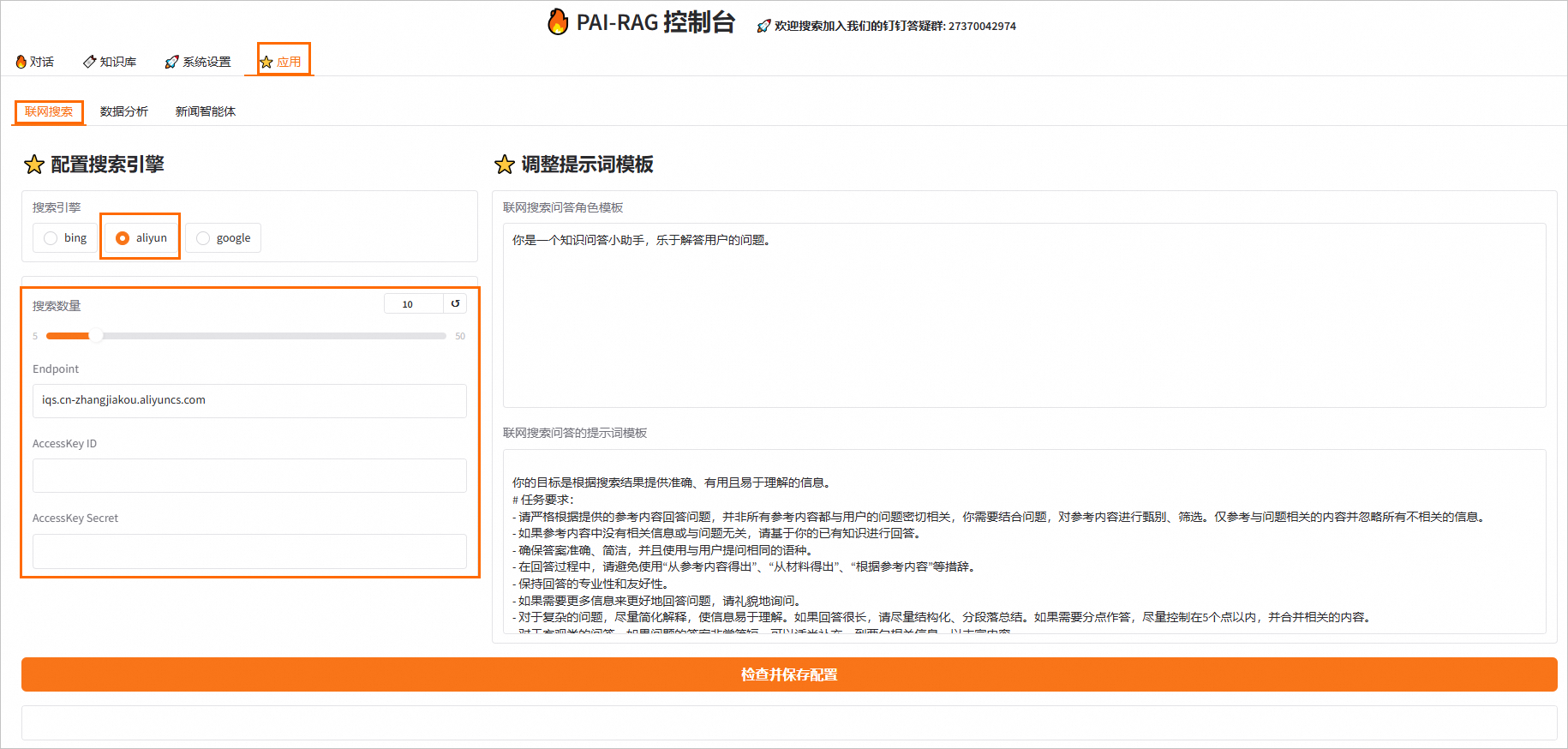Image resolution: width=1568 pixels, height=749 pixels.
Task: Open the 对话 tab
Action: point(35,62)
